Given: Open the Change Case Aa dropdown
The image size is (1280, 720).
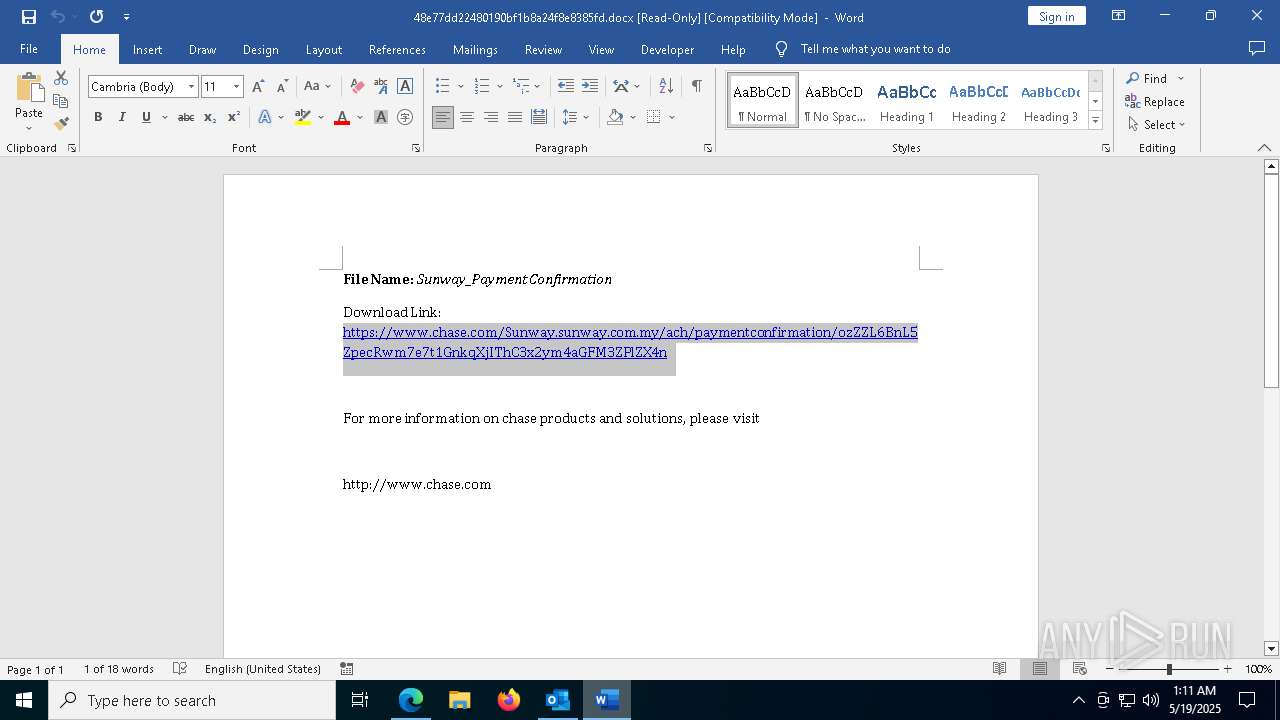Looking at the screenshot, I should pos(317,87).
